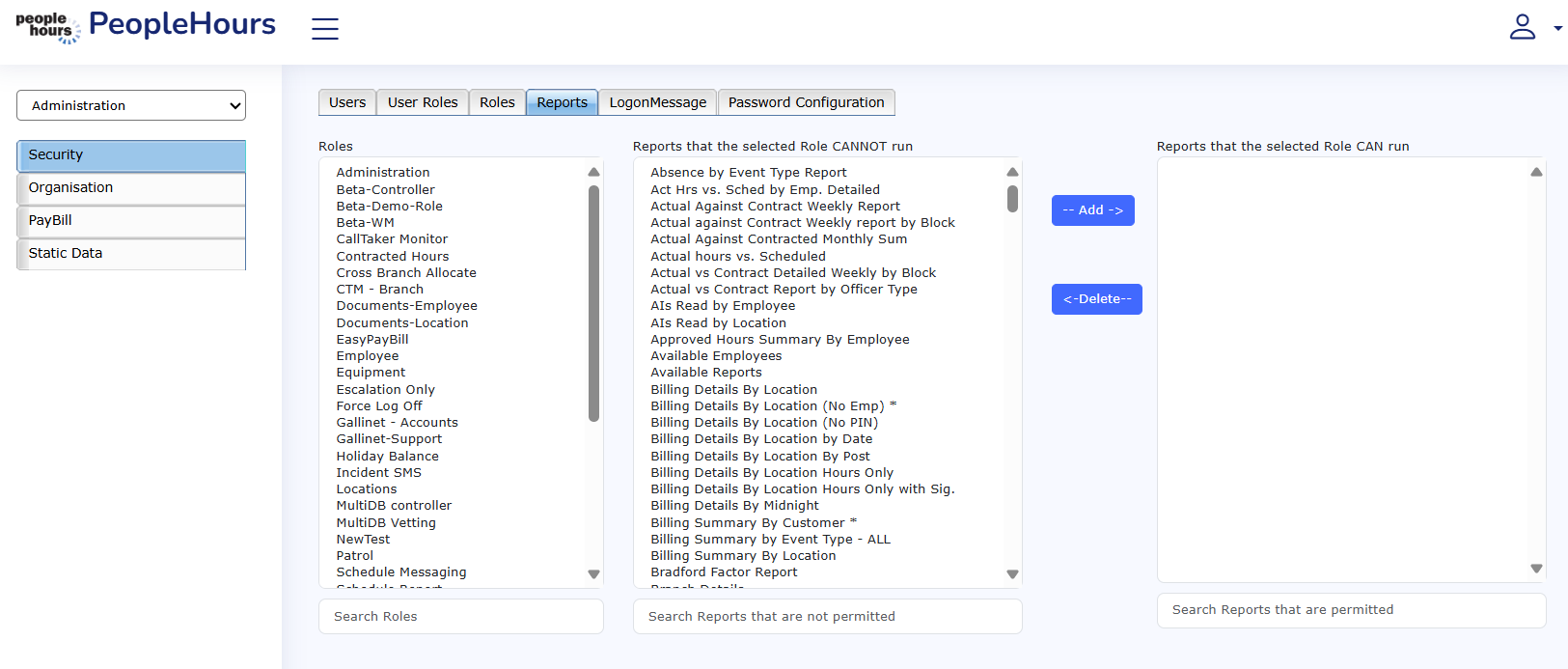
Task: Focus the Search Roles field
Action: pos(460,617)
